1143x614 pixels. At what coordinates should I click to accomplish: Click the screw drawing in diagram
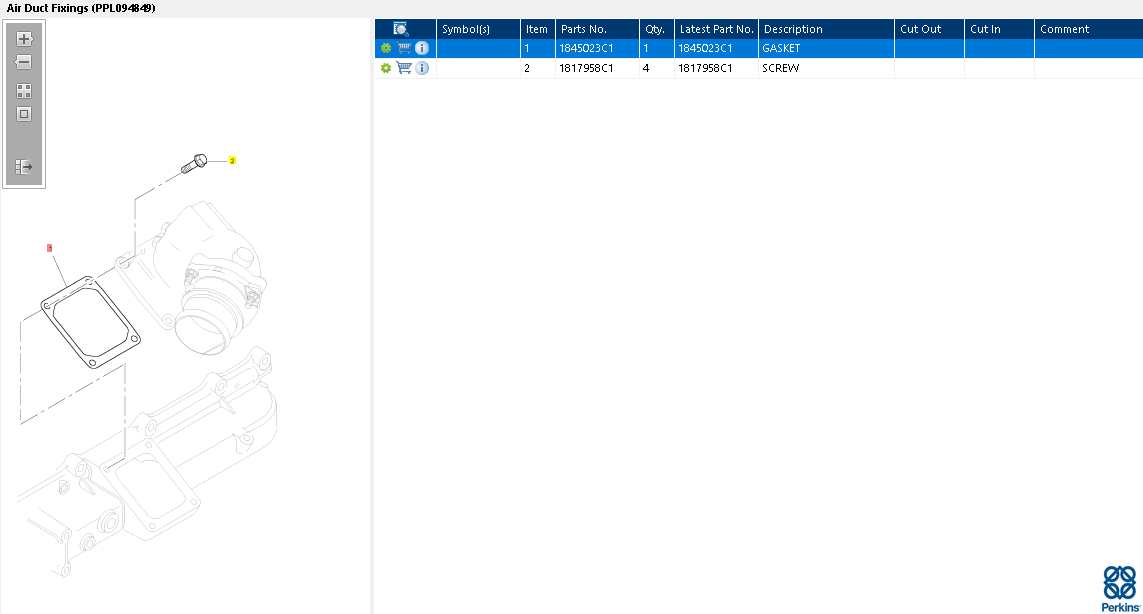pos(194,163)
